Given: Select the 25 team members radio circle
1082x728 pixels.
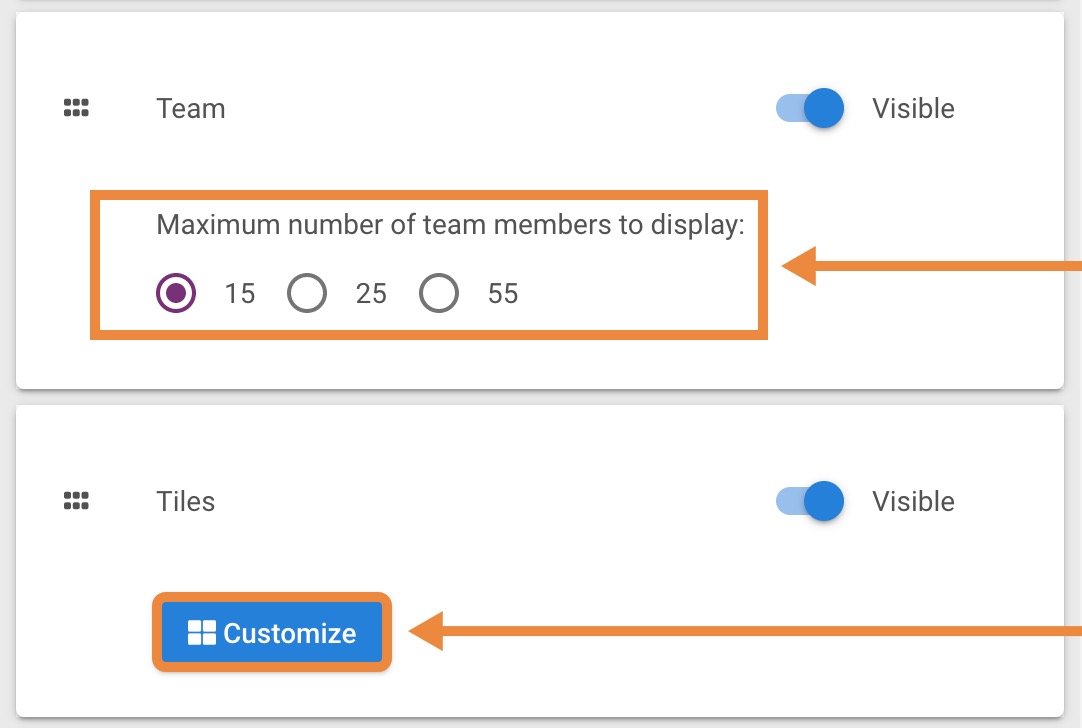Looking at the screenshot, I should point(307,293).
